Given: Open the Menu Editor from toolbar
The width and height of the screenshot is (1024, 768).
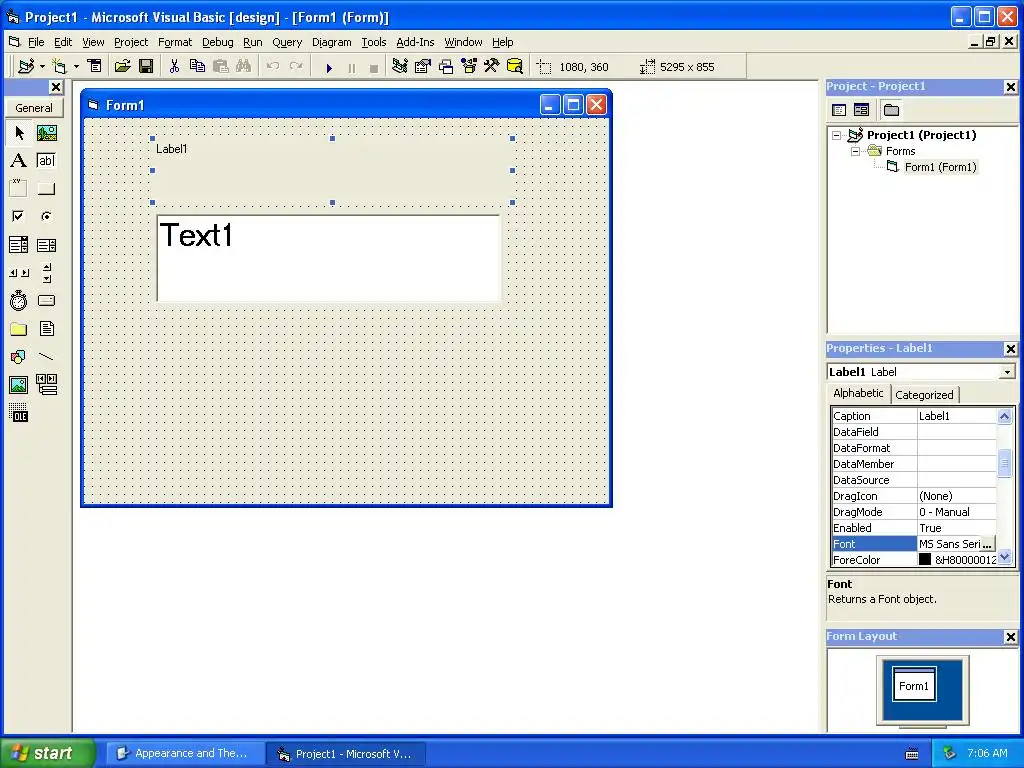Looking at the screenshot, I should coord(95,66).
